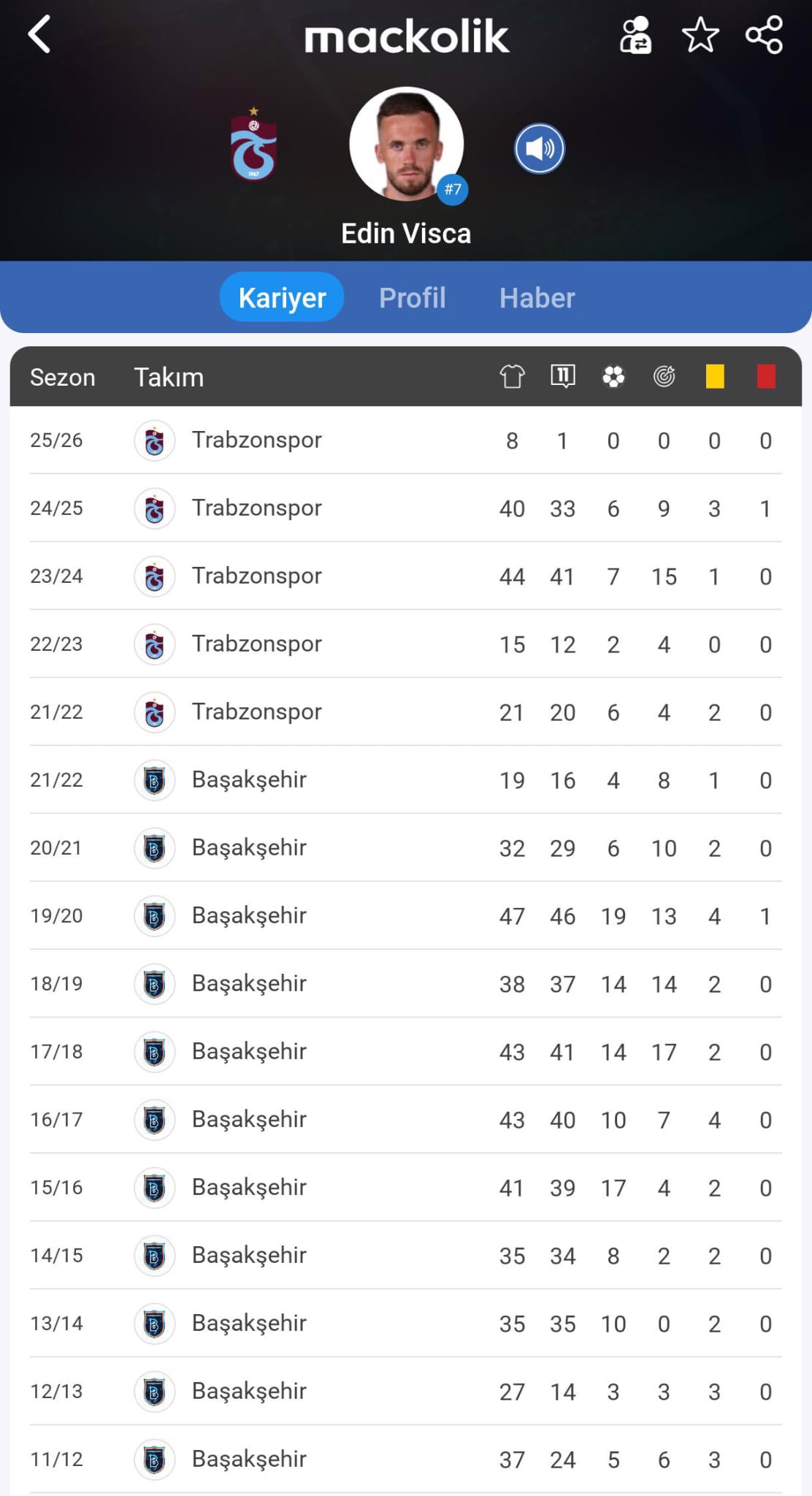Open Başakşehir in the 19/20 season row
The height and width of the screenshot is (1496, 812).
(249, 916)
